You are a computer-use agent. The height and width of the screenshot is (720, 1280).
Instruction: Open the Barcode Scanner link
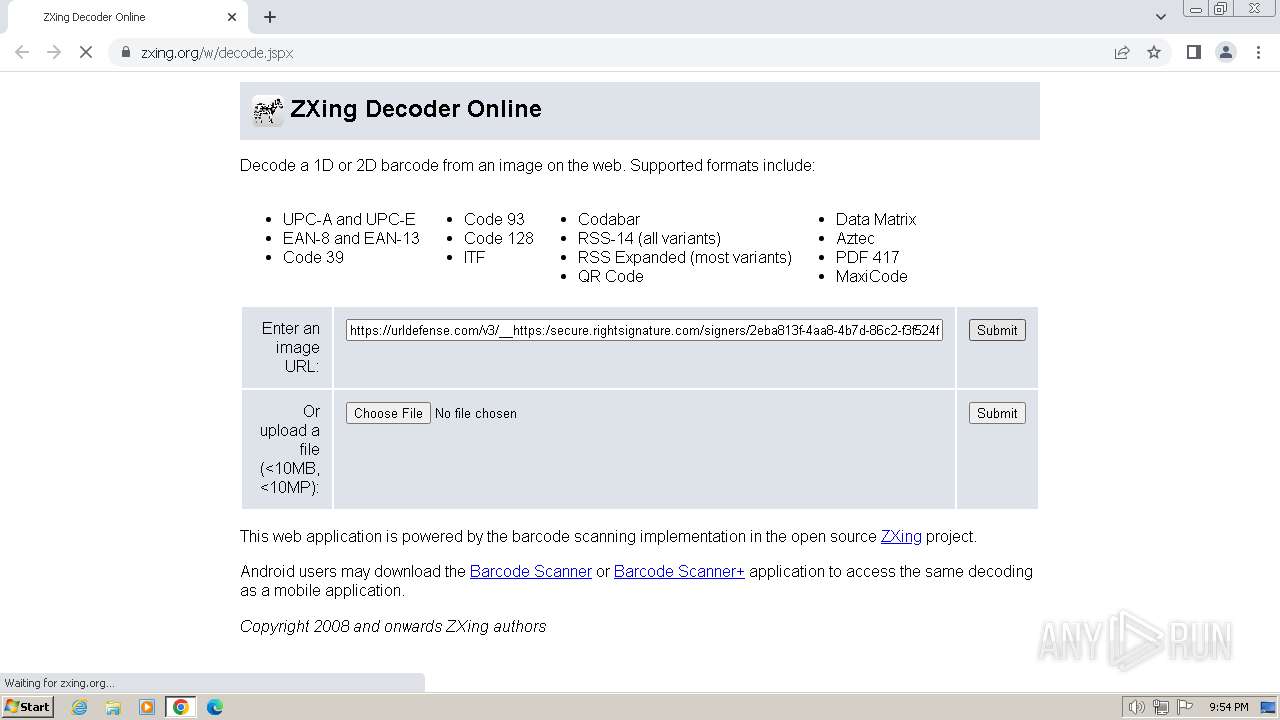click(531, 571)
